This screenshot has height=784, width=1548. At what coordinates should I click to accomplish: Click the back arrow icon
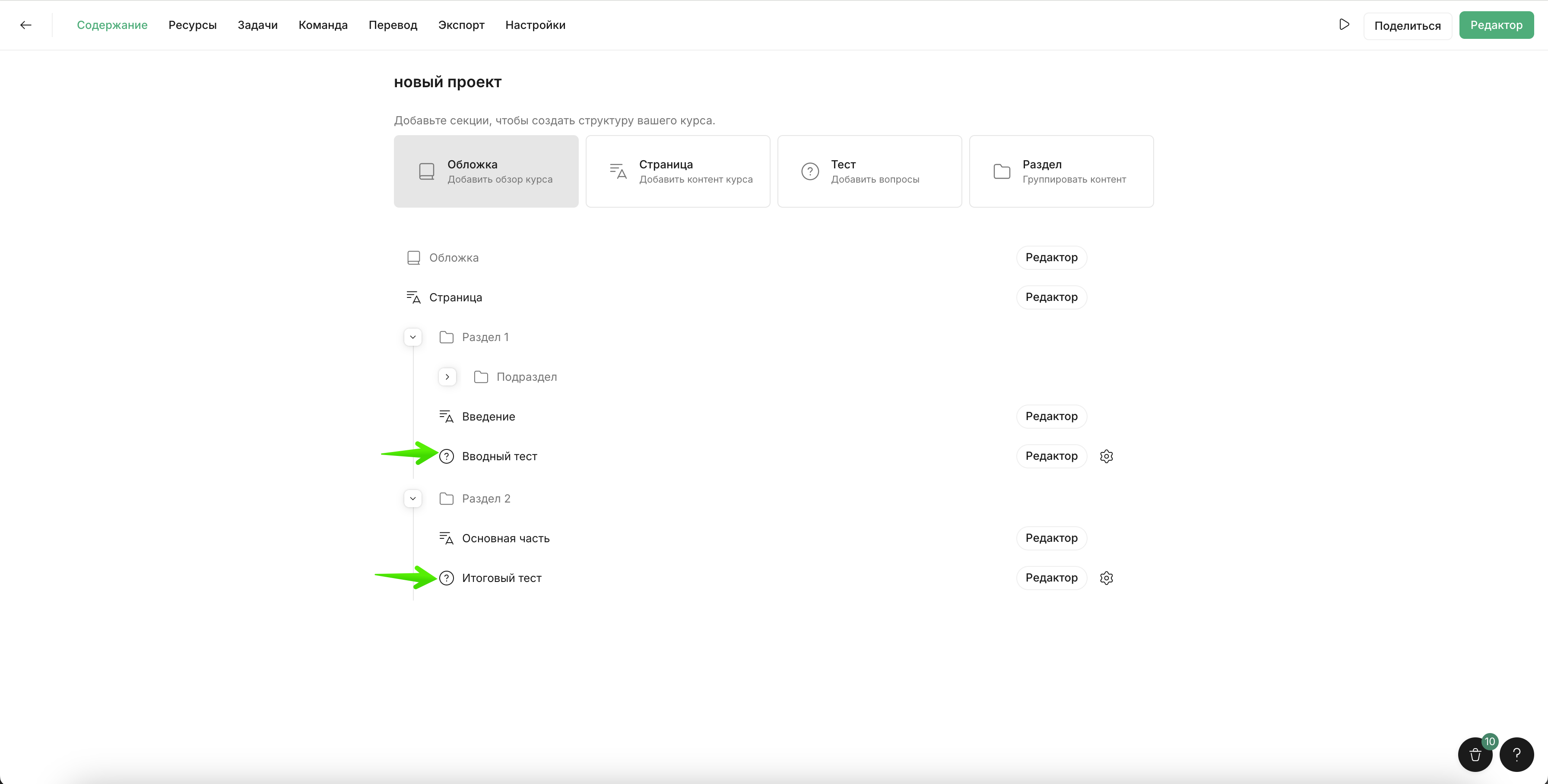tap(25, 25)
